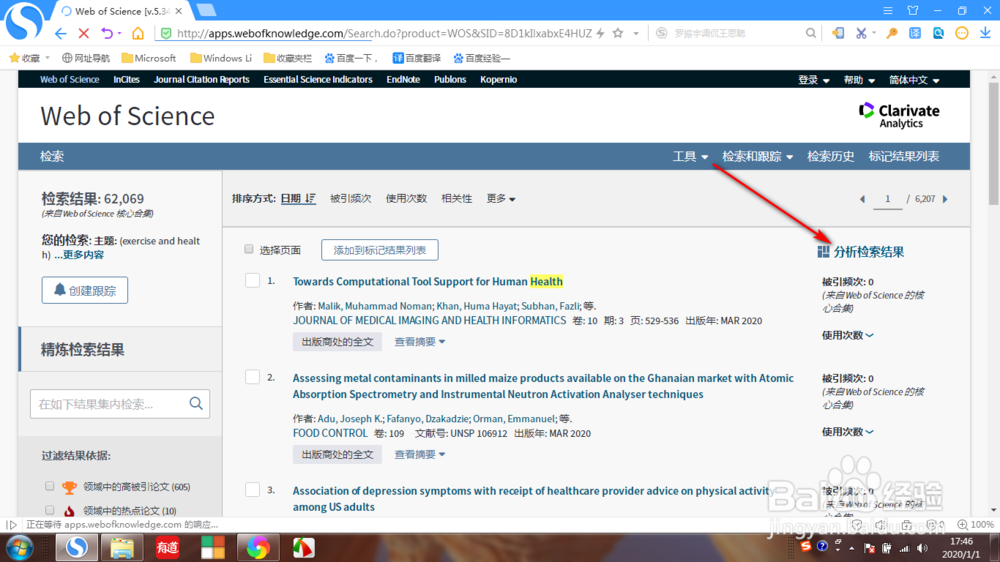Check 领域中的热点论文 filter checkbox
This screenshot has height=562, width=1000.
coord(50,510)
